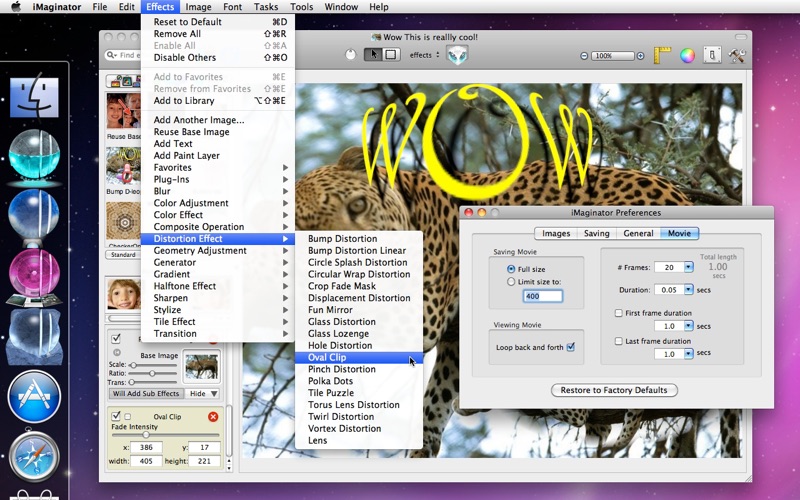The height and width of the screenshot is (500, 800).
Task: Open the pink glass orb dock icon
Action: pyautogui.click(x=34, y=277)
